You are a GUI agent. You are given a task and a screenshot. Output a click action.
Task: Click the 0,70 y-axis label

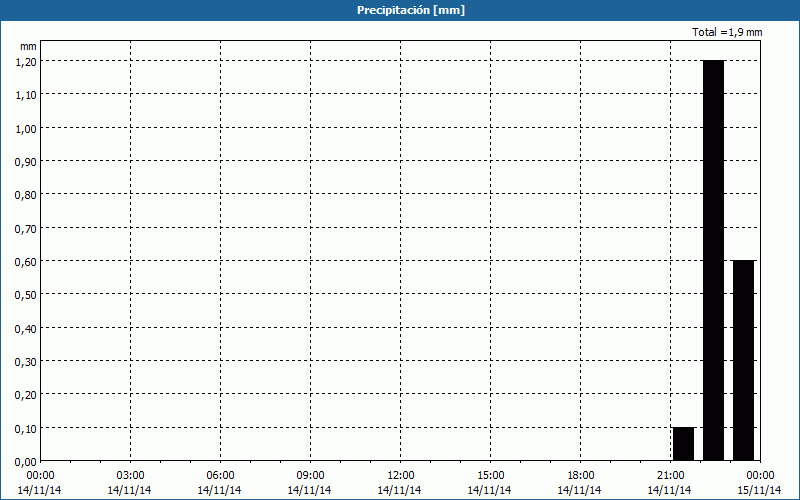point(25,229)
